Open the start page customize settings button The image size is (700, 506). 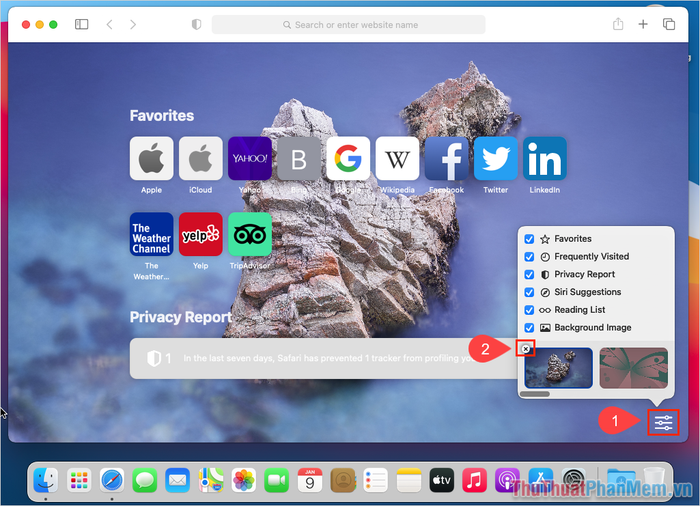[x=663, y=422]
